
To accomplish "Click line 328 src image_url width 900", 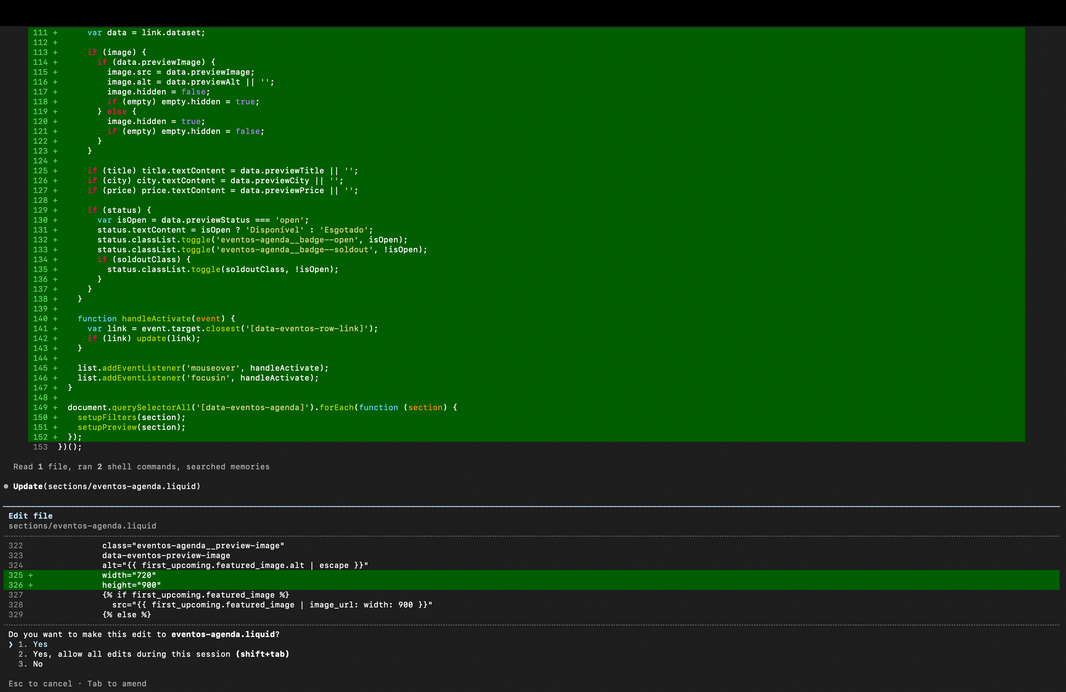I will tap(272, 605).
